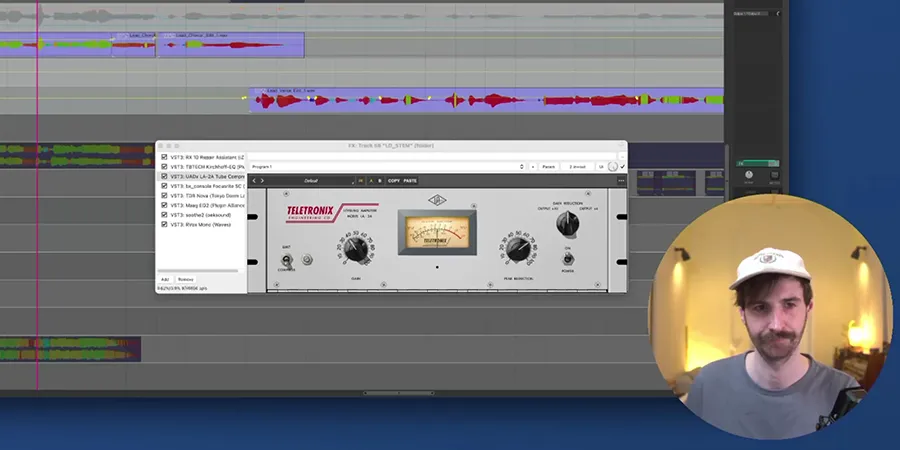Click the screw control beside Limit/Compress switch
Screen dimensions: 900x450
click(307, 259)
